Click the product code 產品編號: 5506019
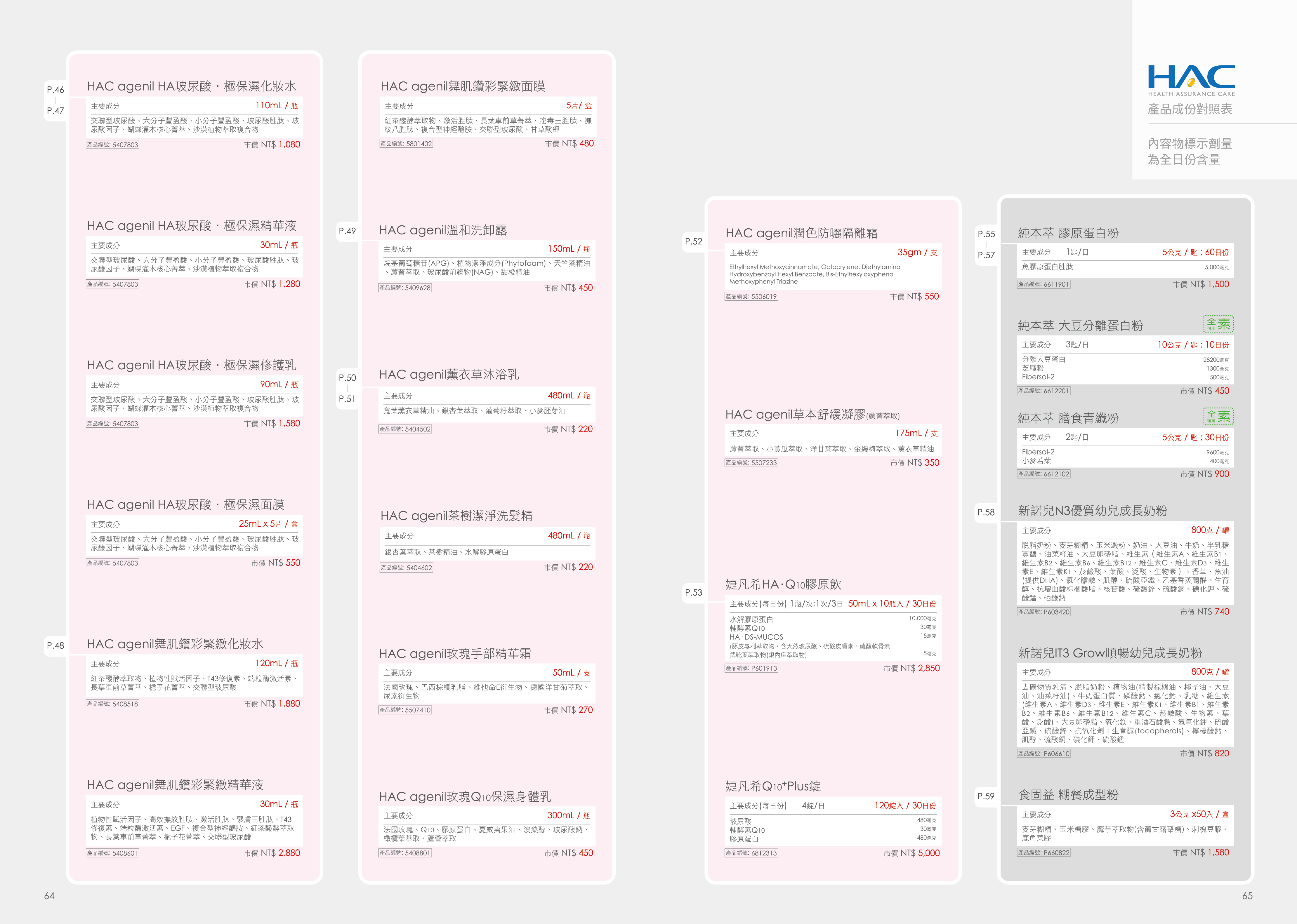 751,296
